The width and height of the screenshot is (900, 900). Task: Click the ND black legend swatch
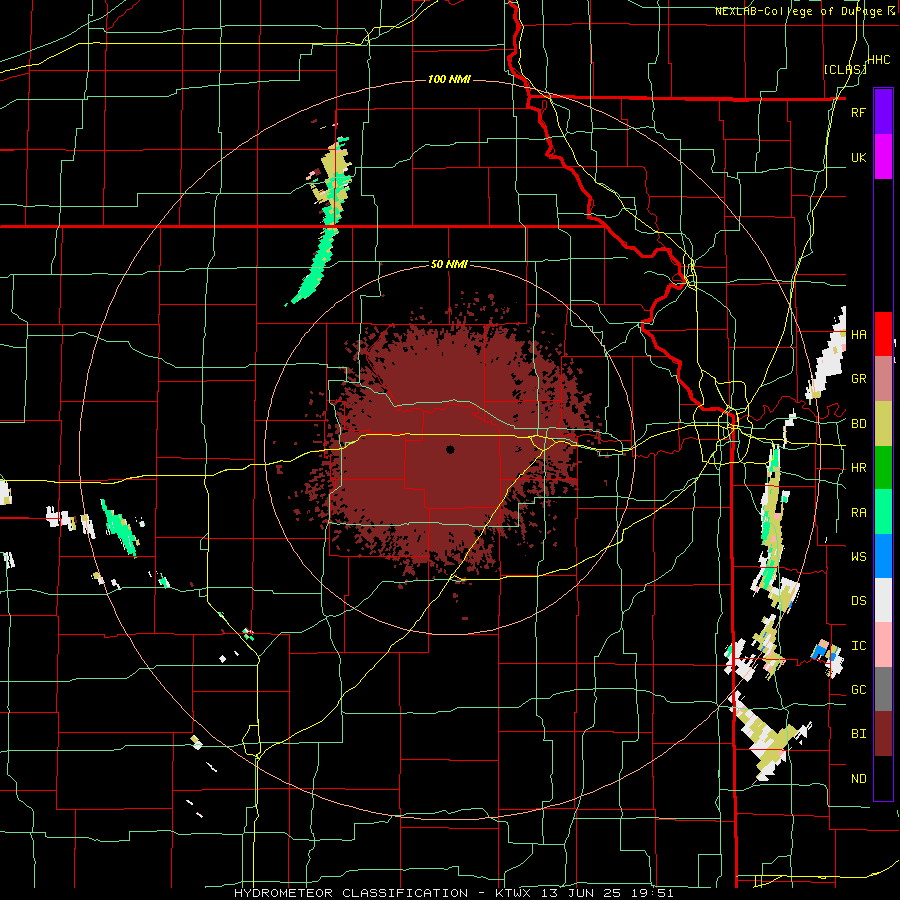883,778
